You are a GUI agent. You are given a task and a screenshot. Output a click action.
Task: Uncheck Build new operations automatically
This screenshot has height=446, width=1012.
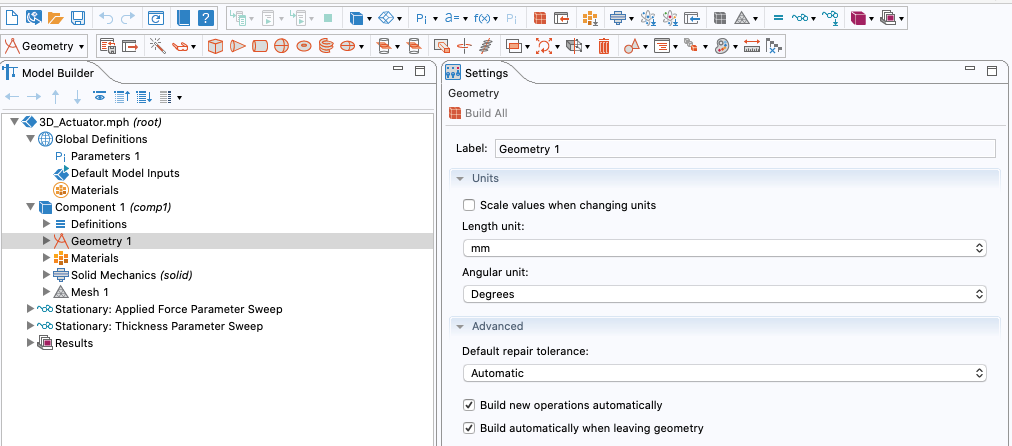469,405
